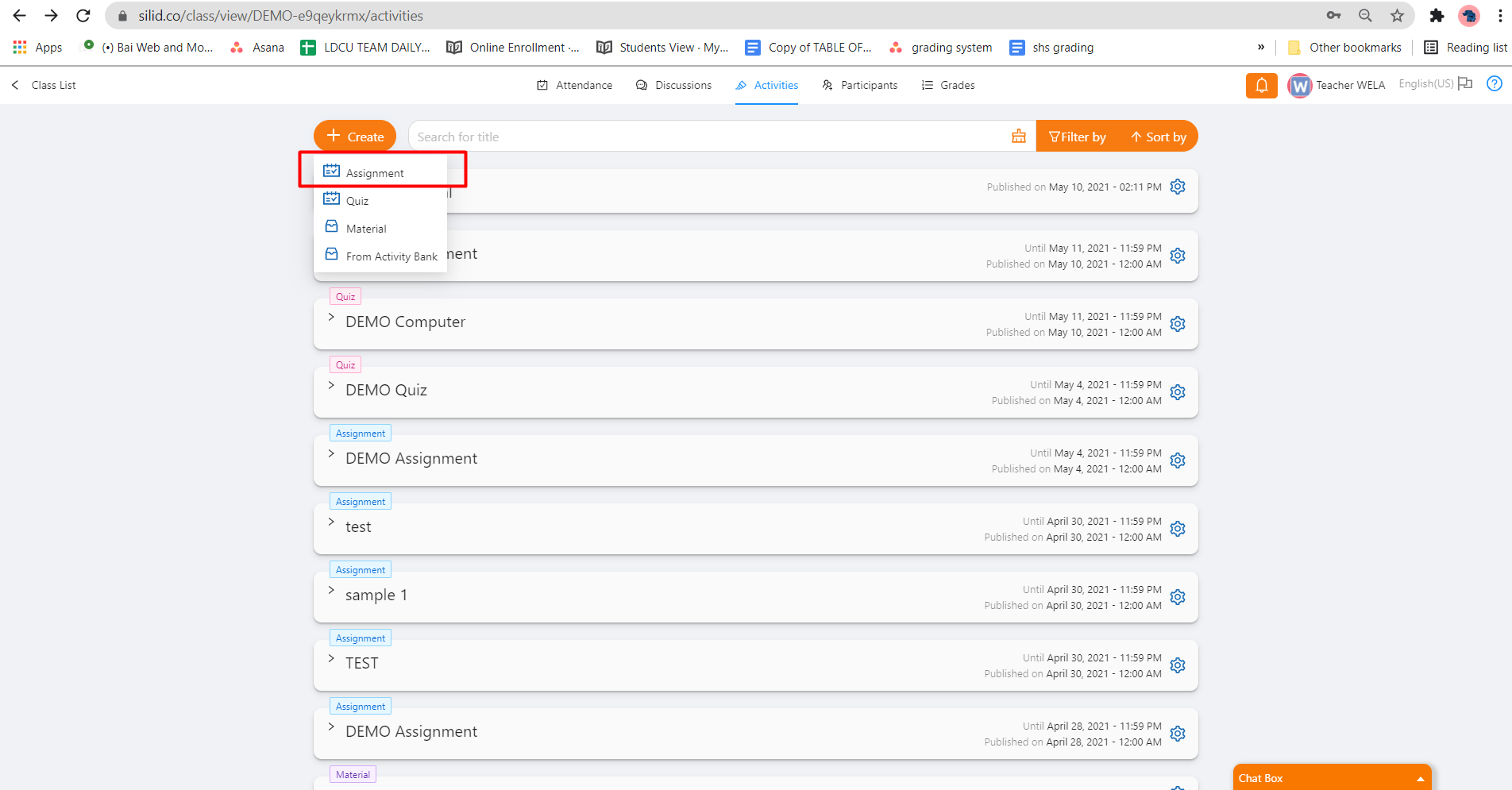Expand the DEMO Computer activity row
Image resolution: width=1512 pixels, height=790 pixels.
click(x=331, y=318)
